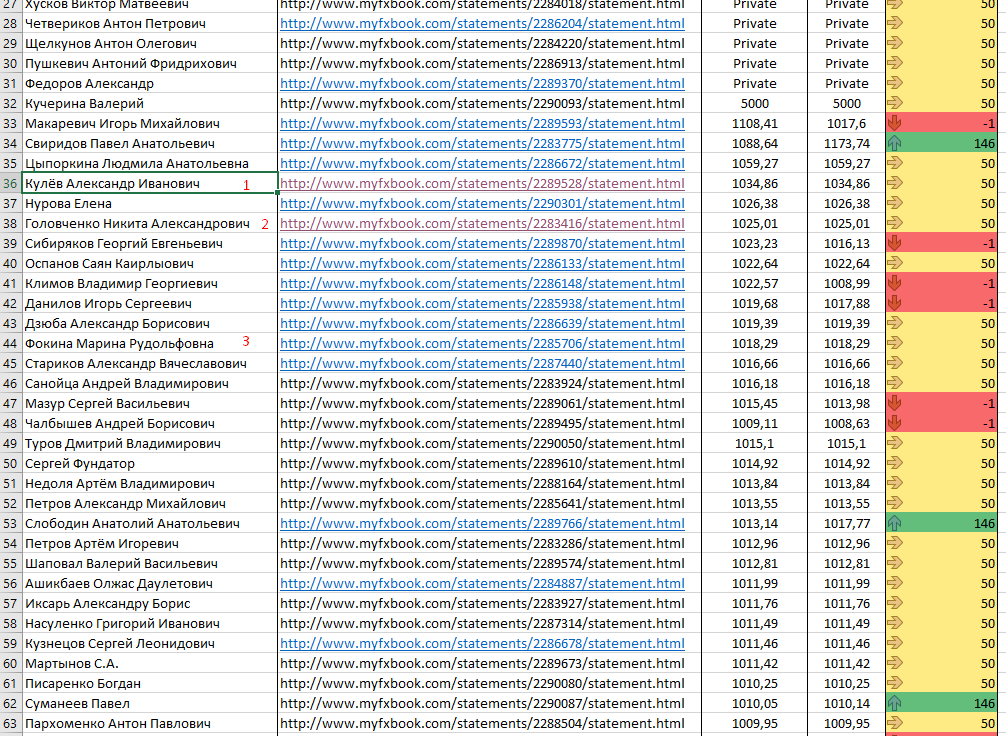The width and height of the screenshot is (1006, 736).
Task: Open statement link 2289593 for Макаревич Игорь
Action: click(482, 123)
